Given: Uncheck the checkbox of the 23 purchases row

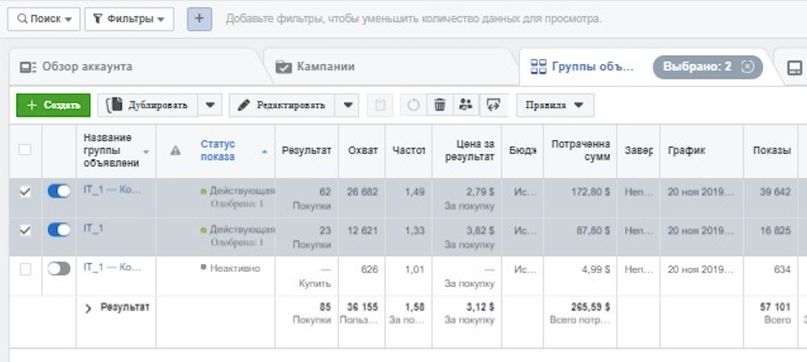Looking at the screenshot, I should 25,231.
